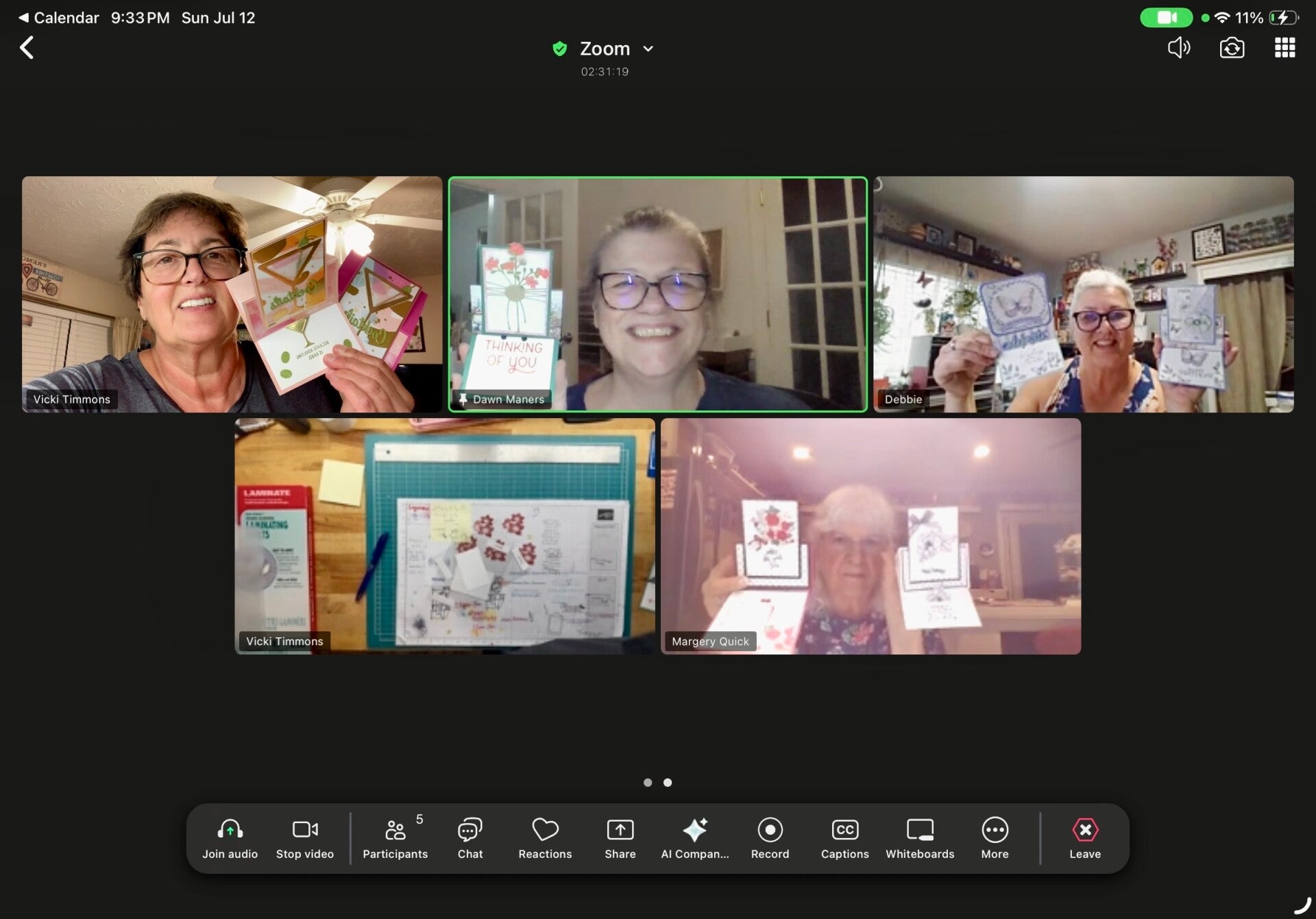Toggle Stop video camera button
Image resolution: width=1316 pixels, height=919 pixels.
[x=305, y=838]
